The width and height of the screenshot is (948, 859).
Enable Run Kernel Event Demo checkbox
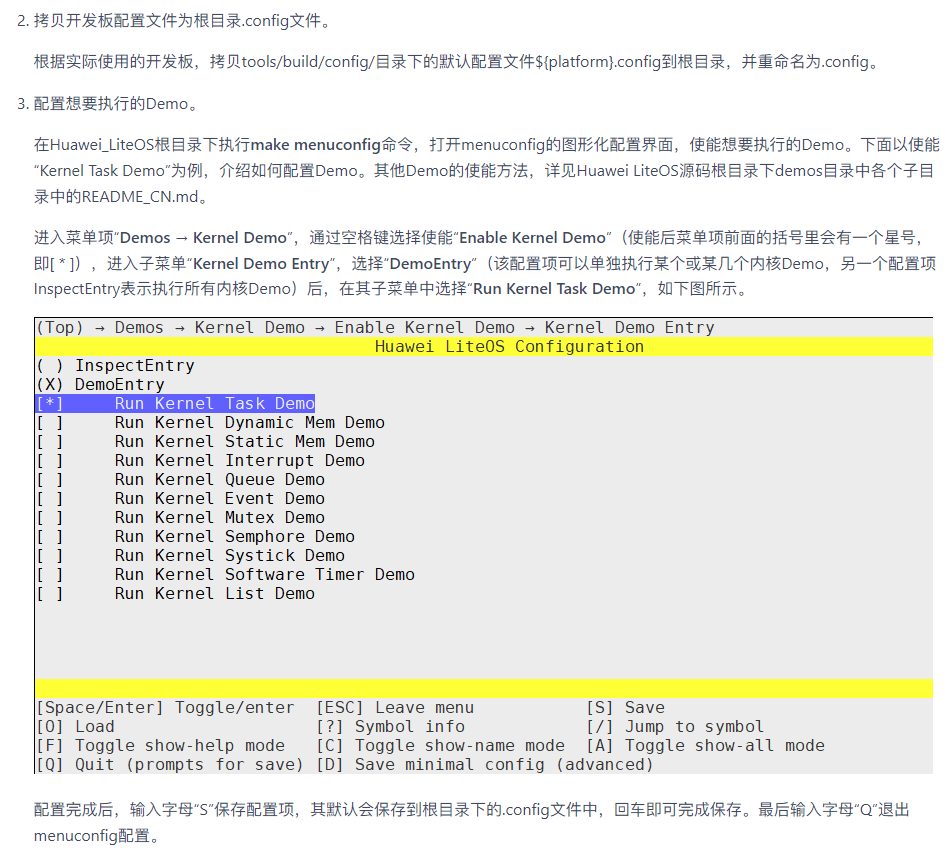point(50,499)
